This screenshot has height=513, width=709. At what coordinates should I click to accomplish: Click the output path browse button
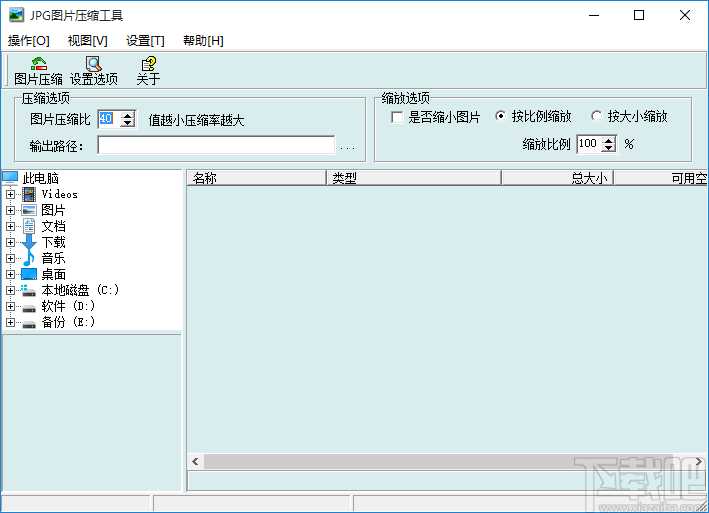point(347,147)
